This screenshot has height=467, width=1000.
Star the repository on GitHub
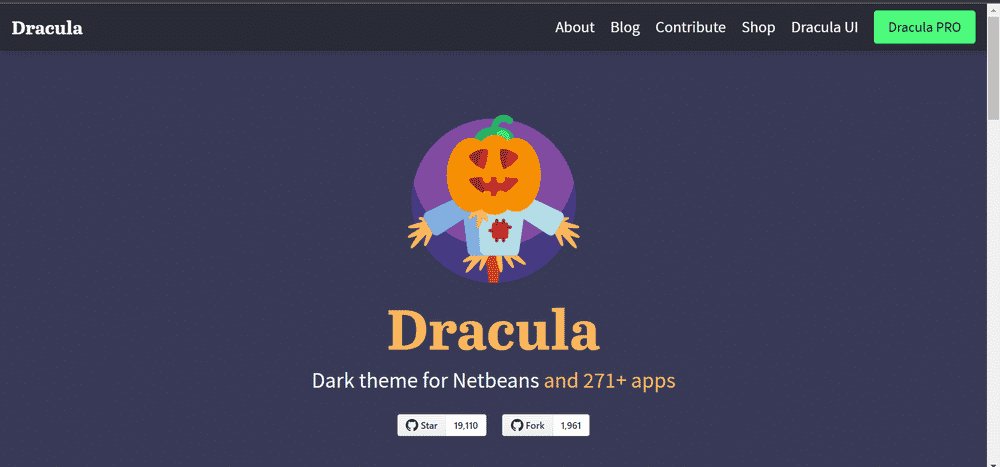pyautogui.click(x=422, y=426)
